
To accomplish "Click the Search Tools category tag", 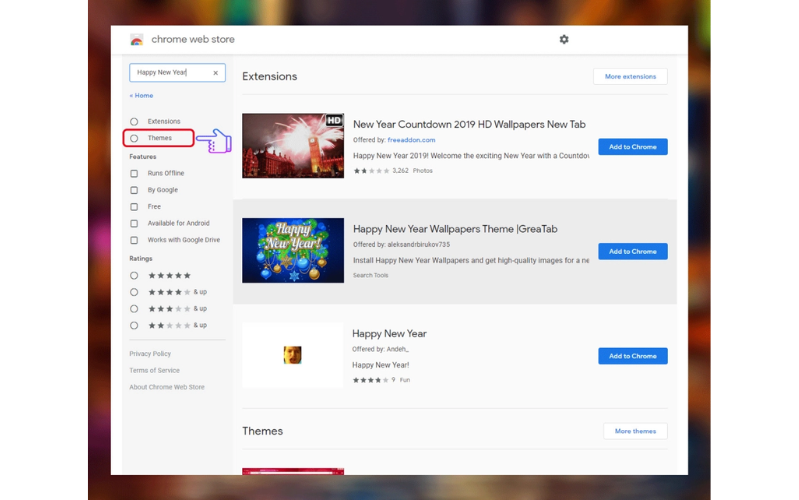I will (370, 275).
